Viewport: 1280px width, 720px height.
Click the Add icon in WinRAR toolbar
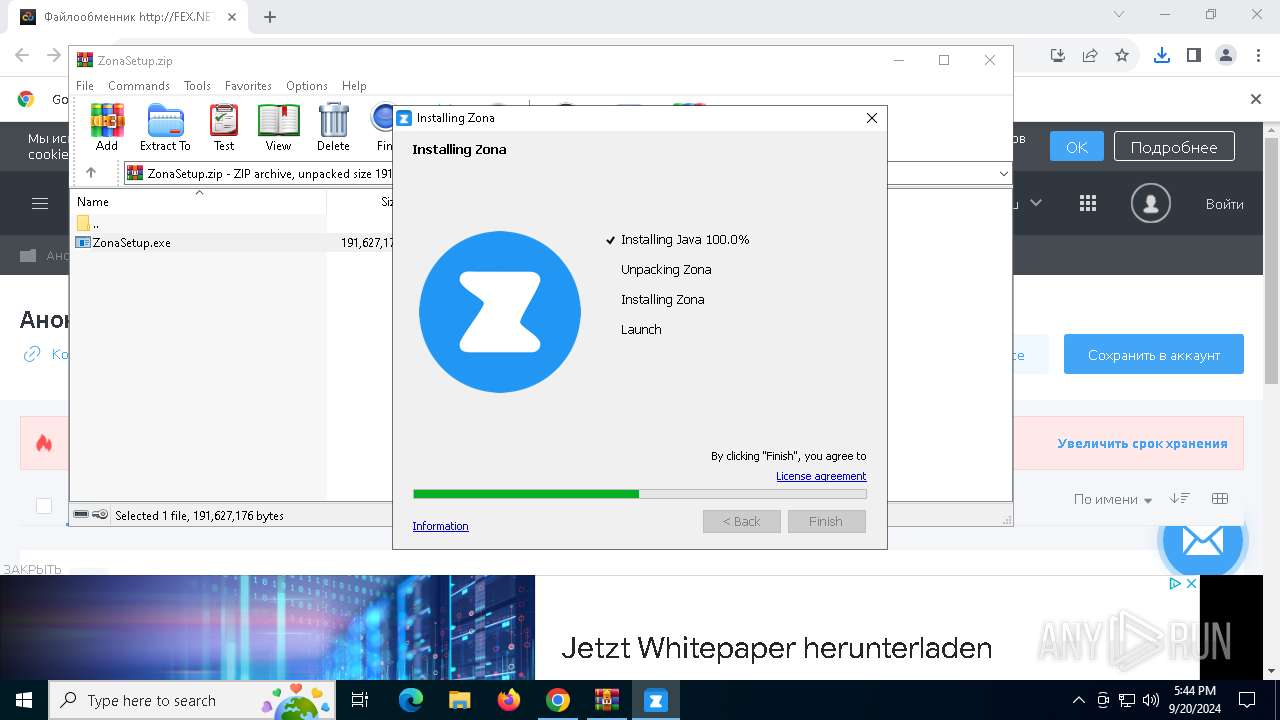point(107,127)
